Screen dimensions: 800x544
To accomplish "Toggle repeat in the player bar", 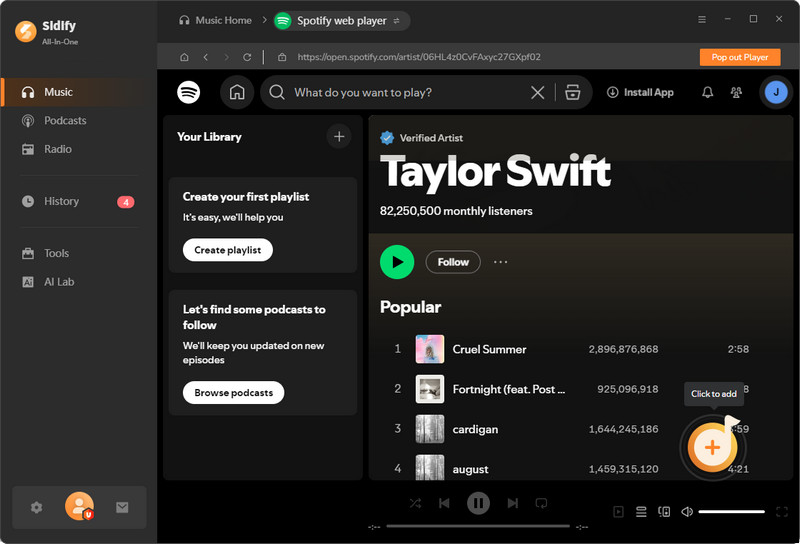I will 541,503.
